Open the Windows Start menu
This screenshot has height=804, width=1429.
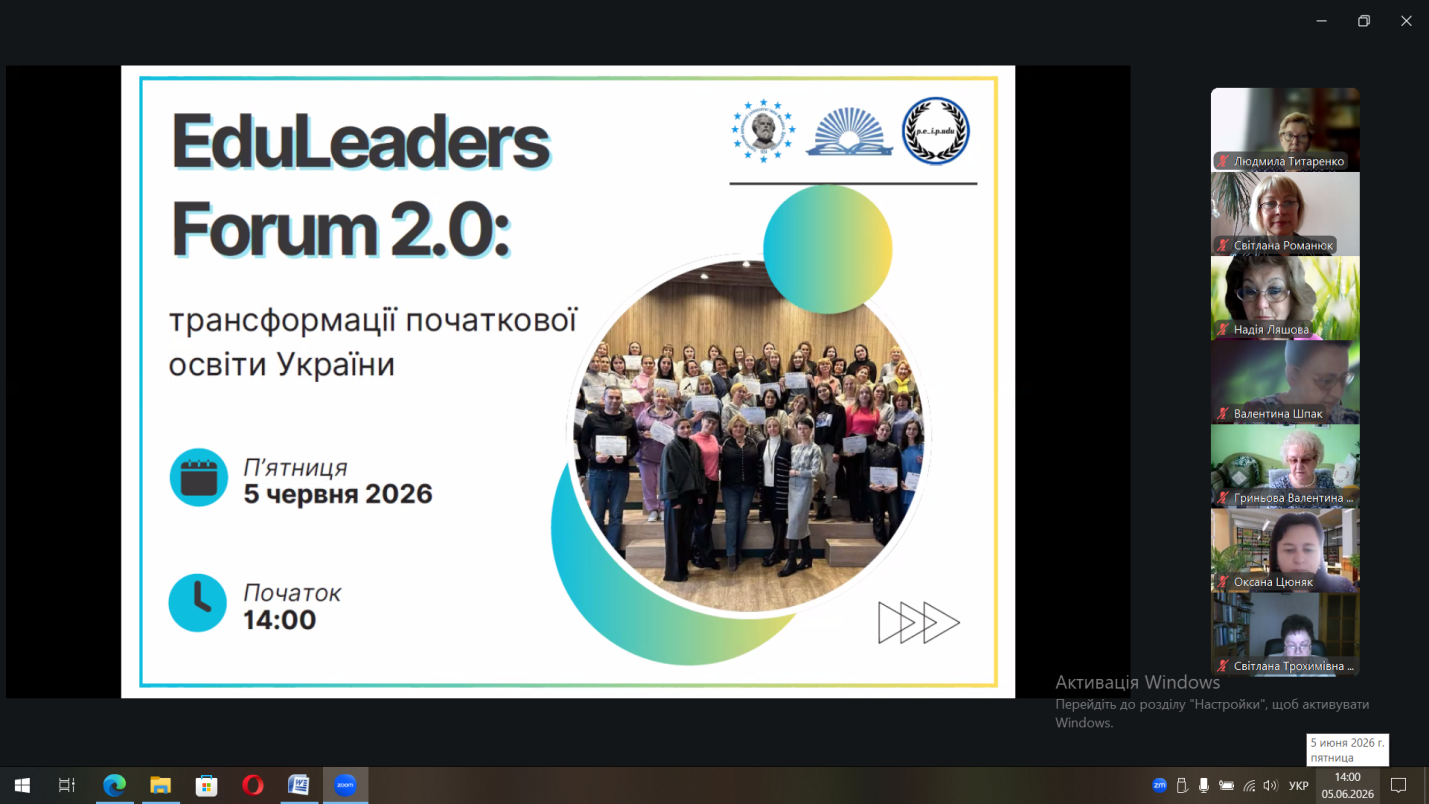point(21,785)
